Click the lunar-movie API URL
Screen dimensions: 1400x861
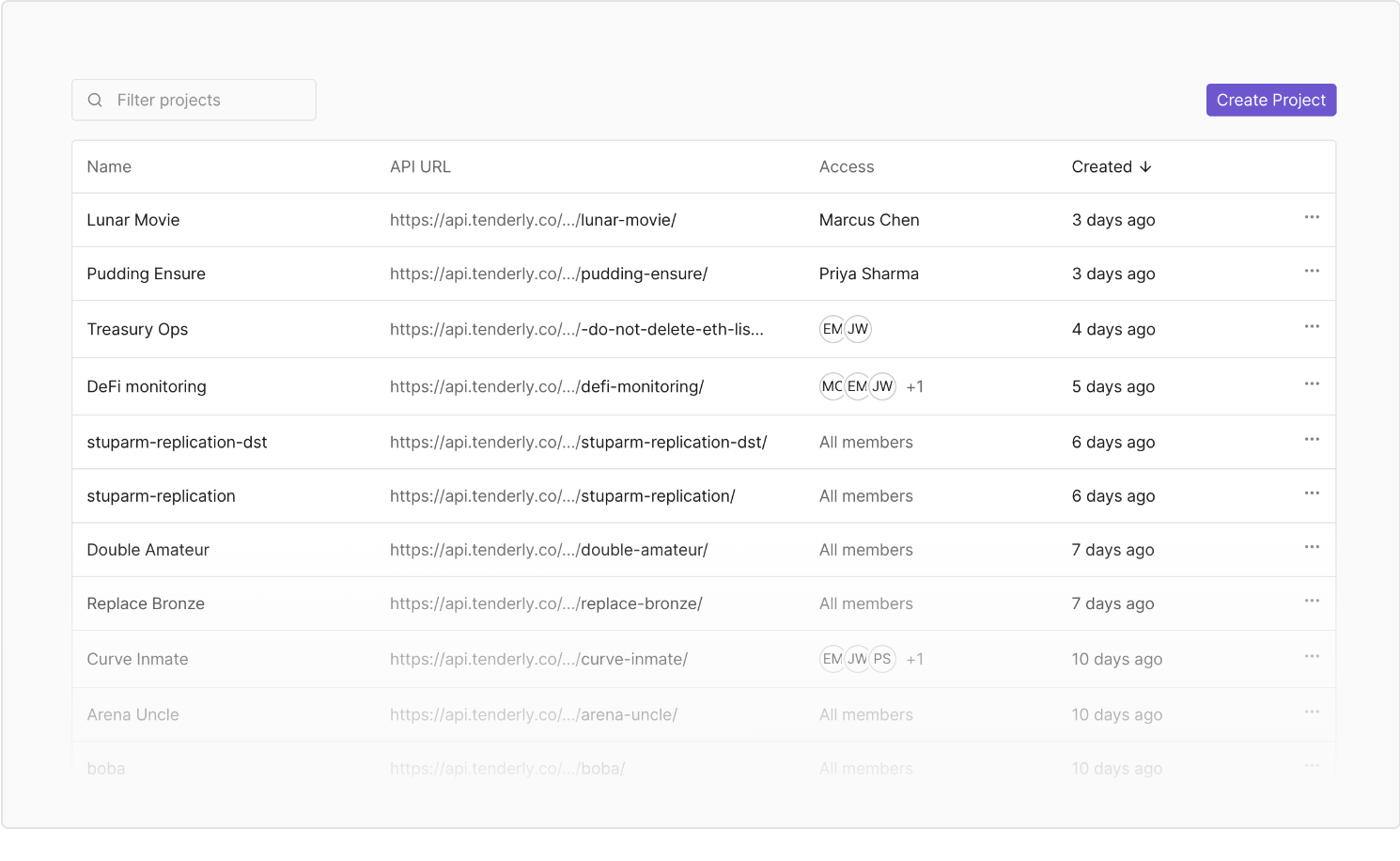click(533, 220)
